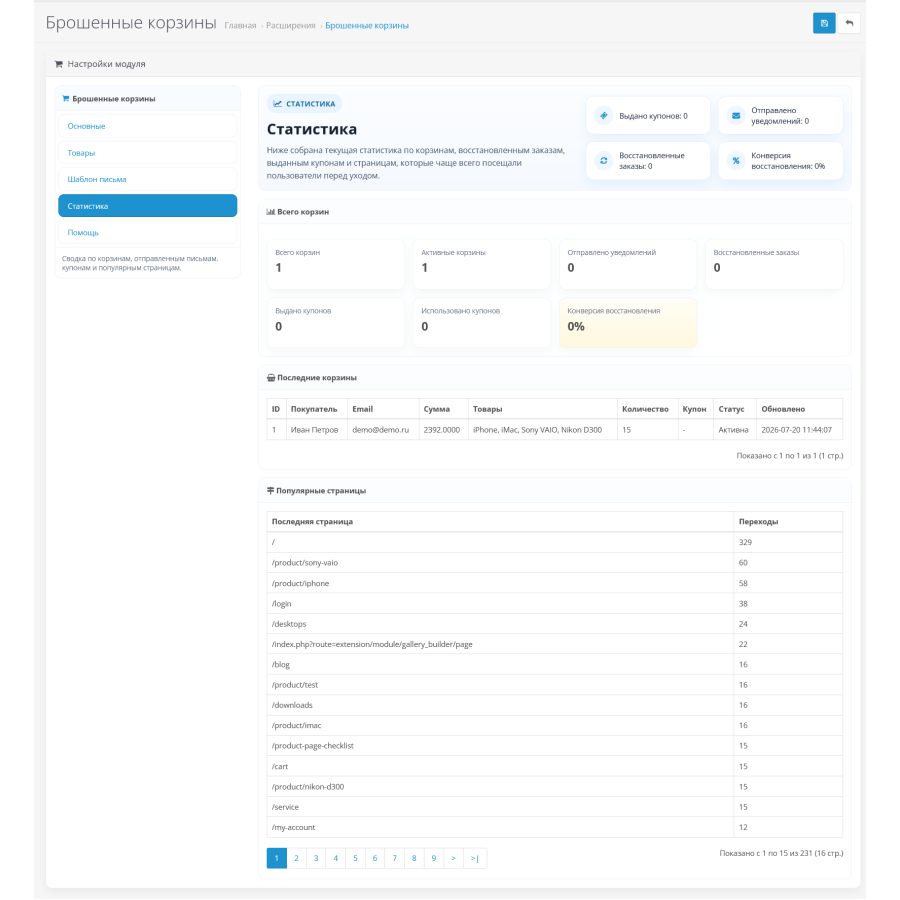The image size is (900, 900).
Task: Click the gallery_builder/page route row
Action: (x=554, y=644)
